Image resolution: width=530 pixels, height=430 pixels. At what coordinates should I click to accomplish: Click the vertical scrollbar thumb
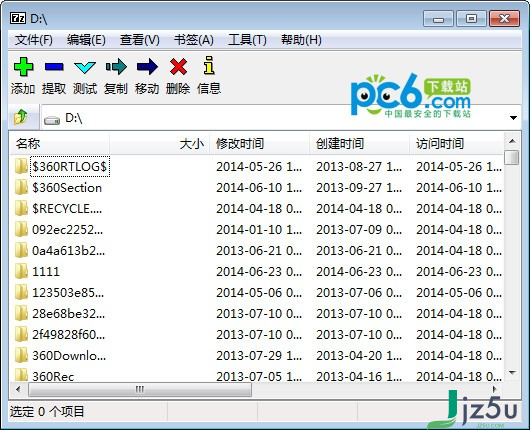512,158
